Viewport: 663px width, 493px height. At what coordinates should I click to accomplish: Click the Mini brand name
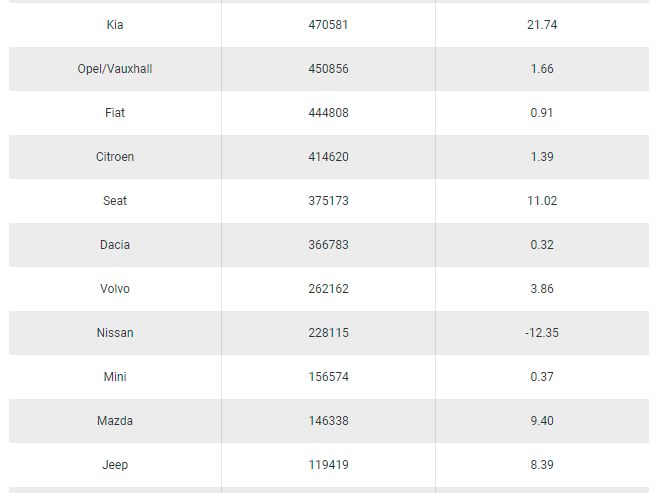pos(115,377)
